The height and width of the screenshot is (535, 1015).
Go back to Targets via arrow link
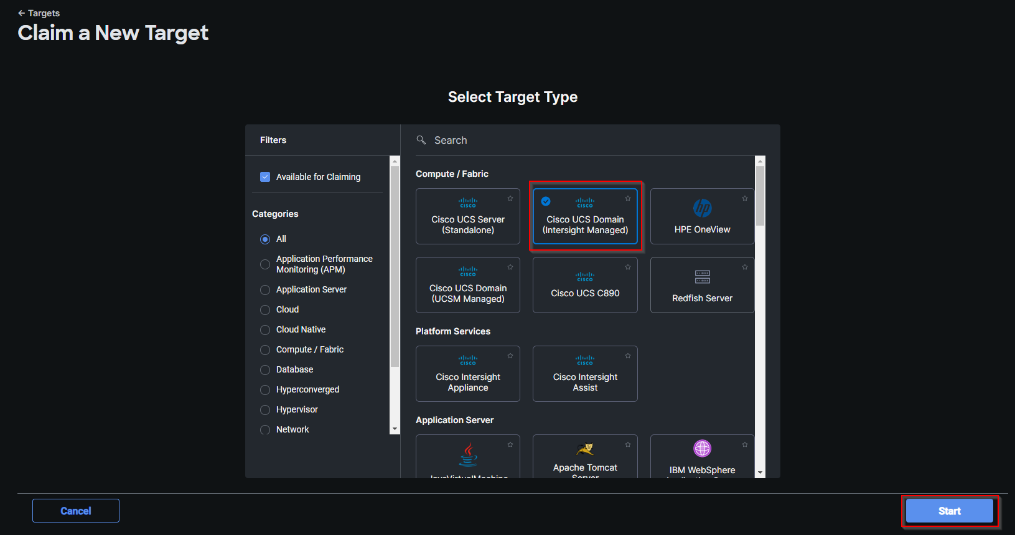[39, 13]
